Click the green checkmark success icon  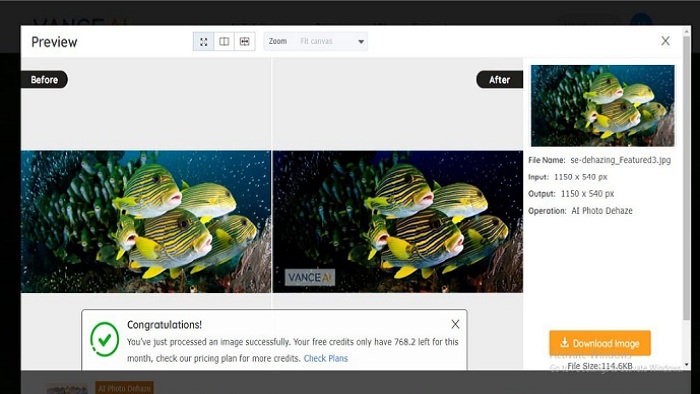104,339
